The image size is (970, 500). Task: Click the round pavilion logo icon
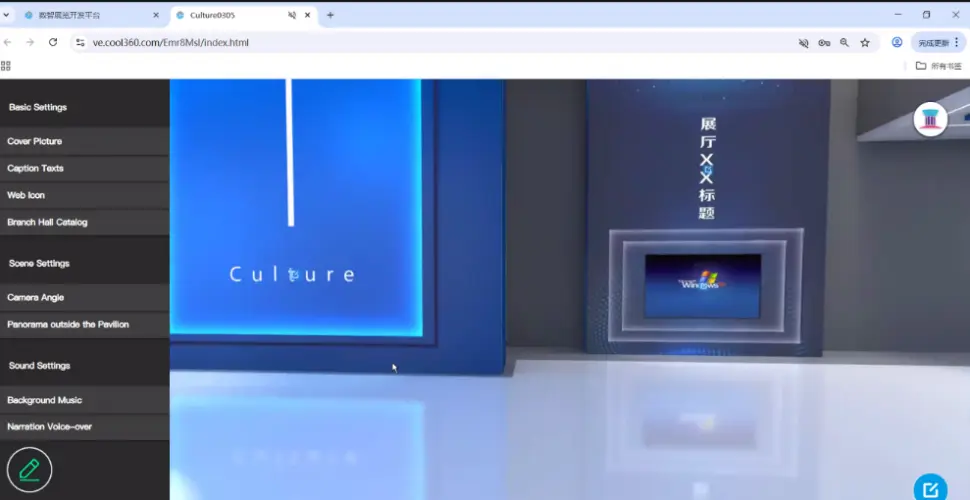click(930, 119)
